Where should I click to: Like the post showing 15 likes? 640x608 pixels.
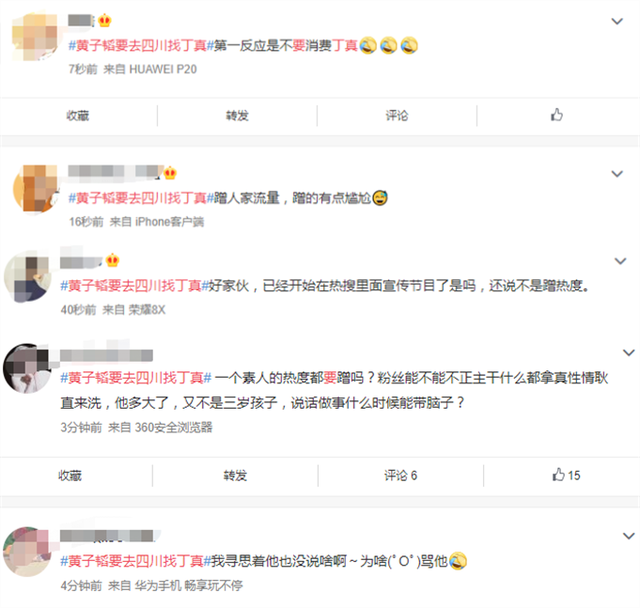[x=566, y=475]
